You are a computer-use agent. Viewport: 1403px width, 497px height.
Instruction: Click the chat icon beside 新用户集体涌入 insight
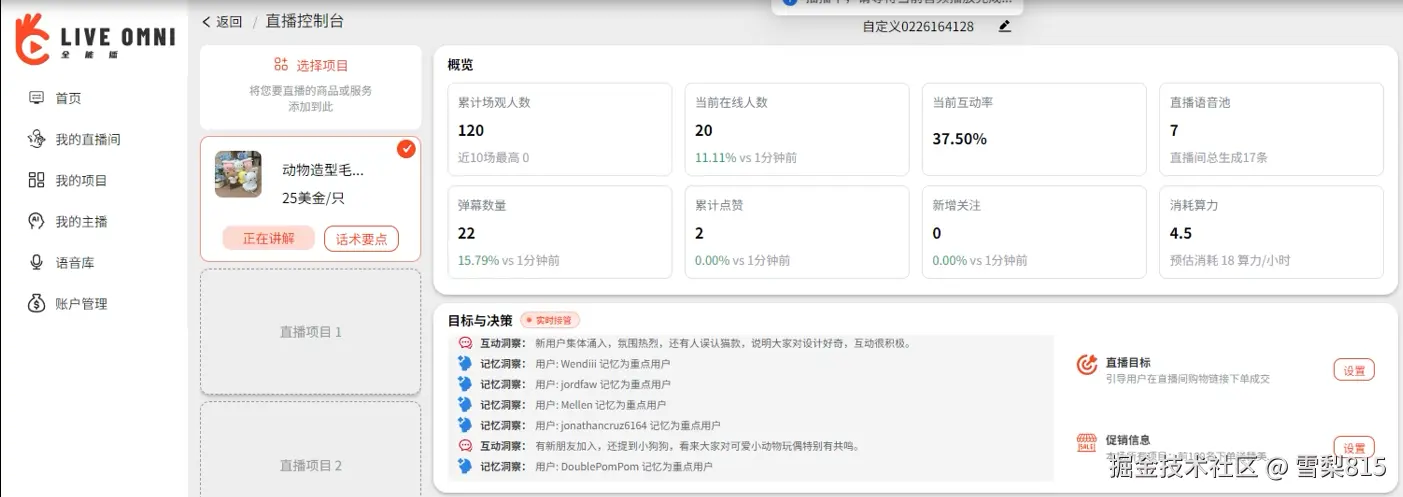[465, 343]
